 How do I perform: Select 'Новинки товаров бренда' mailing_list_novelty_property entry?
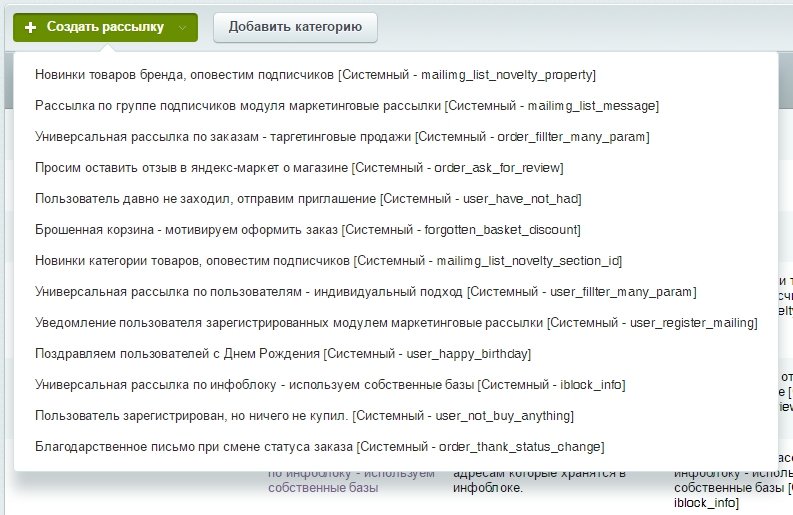[315, 75]
